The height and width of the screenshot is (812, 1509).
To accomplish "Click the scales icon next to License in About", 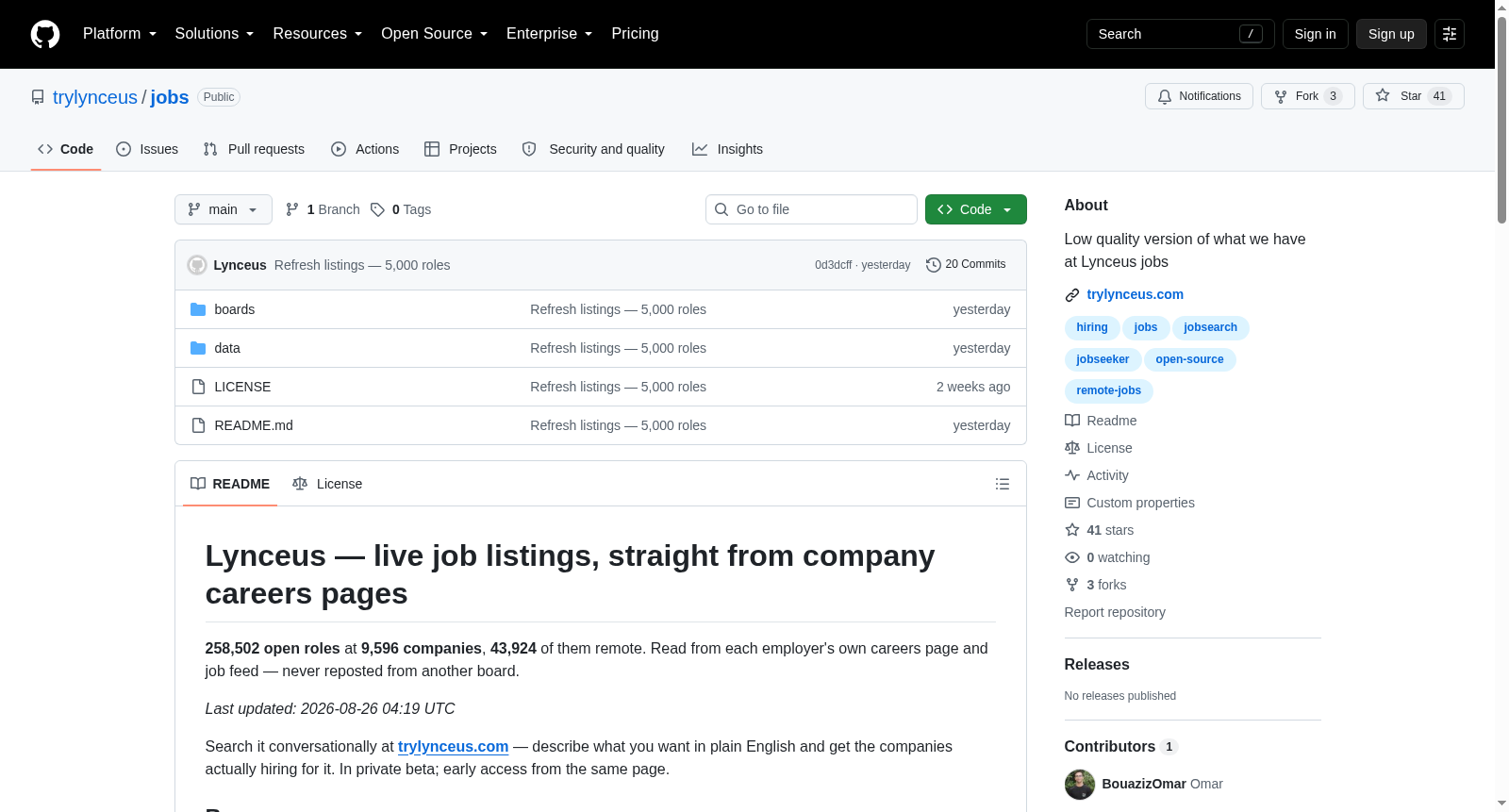I will pos(1072,448).
